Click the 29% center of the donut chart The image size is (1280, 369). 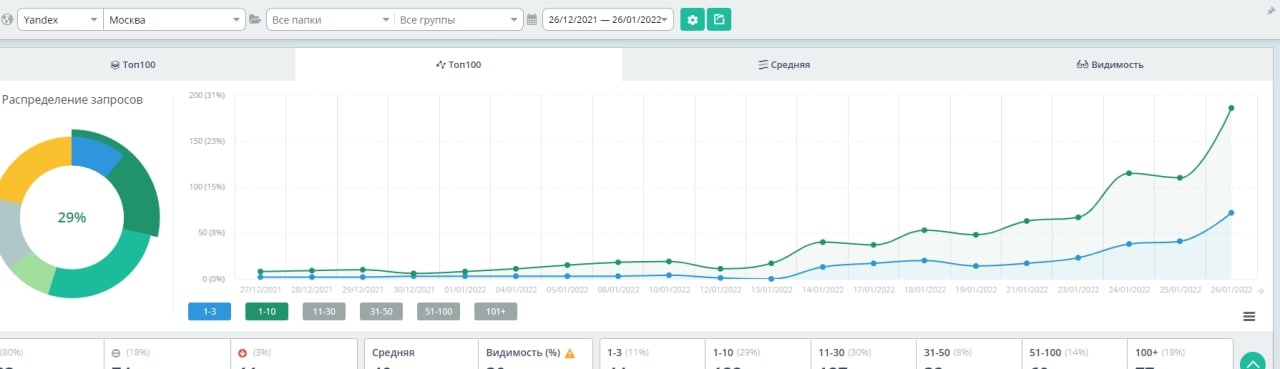(72, 217)
